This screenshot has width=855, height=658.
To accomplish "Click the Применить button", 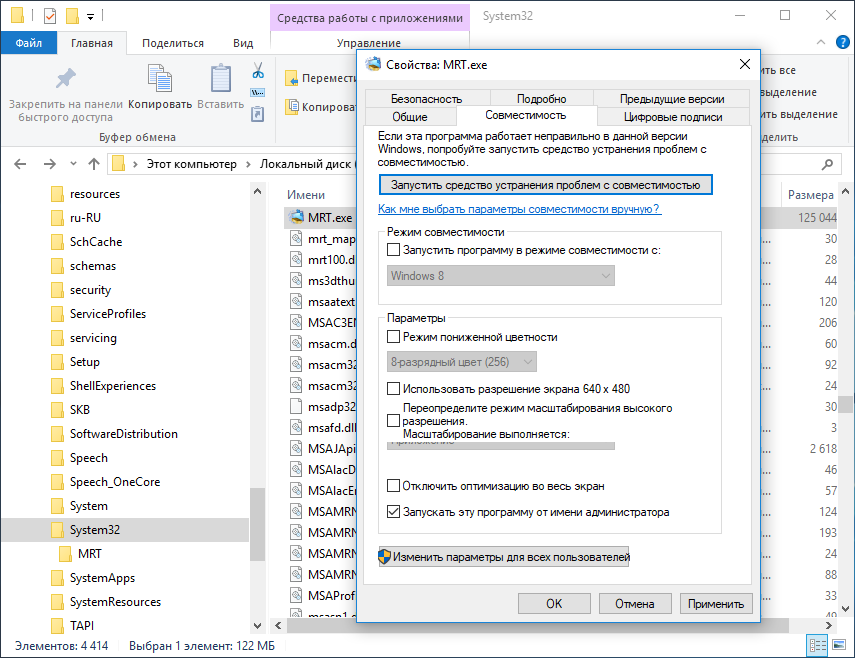I will [x=716, y=603].
